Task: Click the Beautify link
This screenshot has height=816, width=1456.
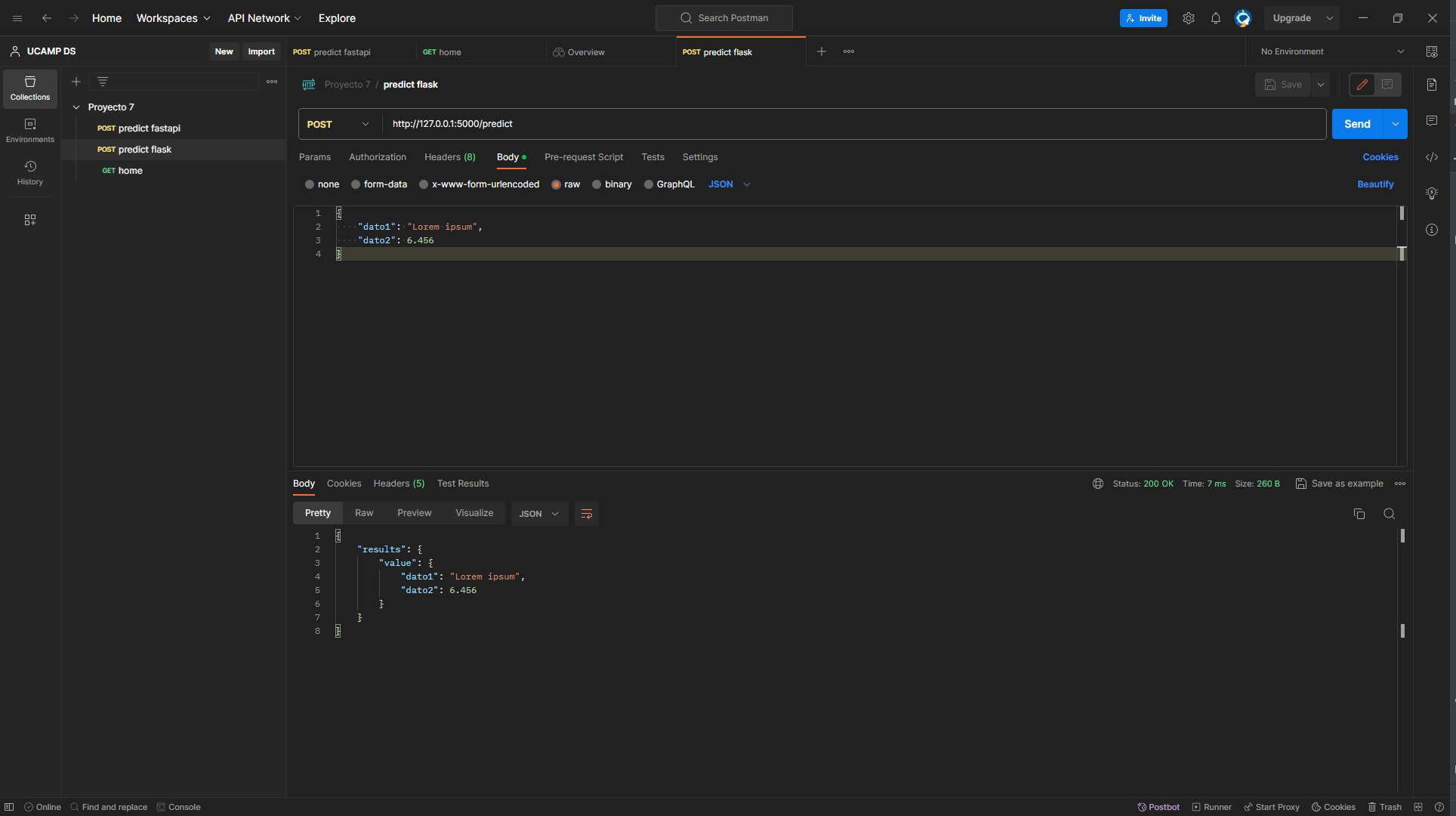Action: point(1374,184)
